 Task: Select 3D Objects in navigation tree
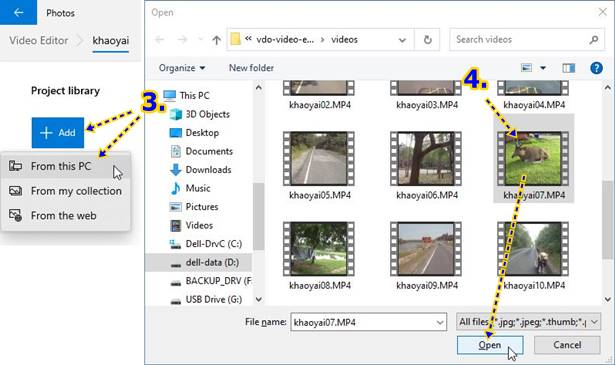point(207,114)
